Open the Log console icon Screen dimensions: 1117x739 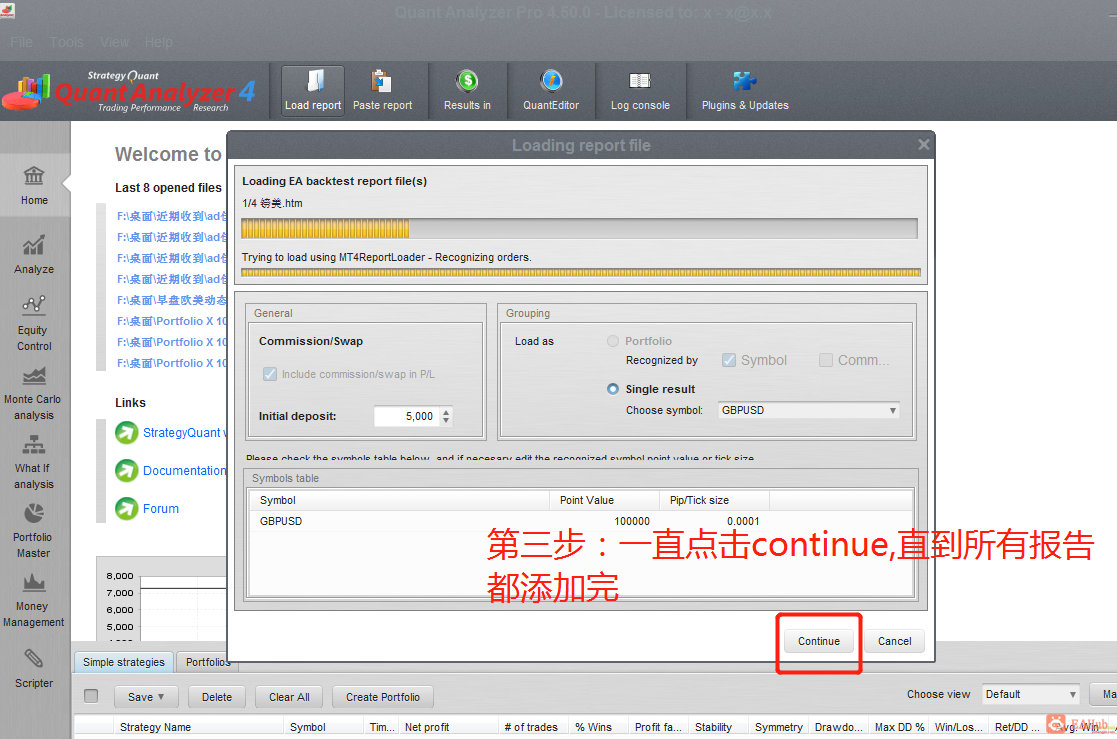(x=640, y=81)
